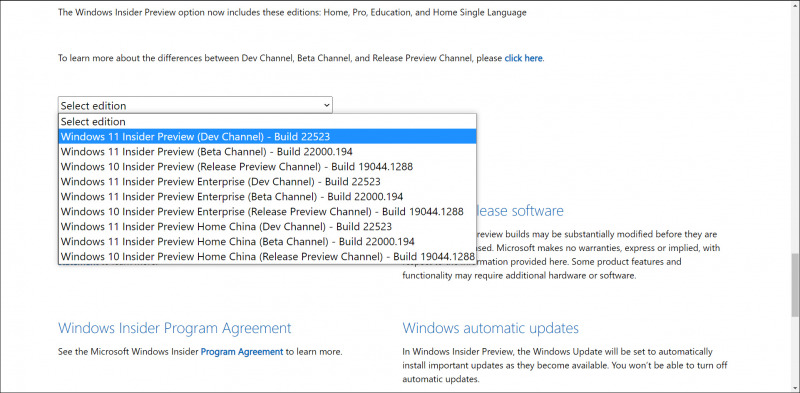Image resolution: width=800 pixels, height=393 pixels.
Task: Open the 'click here' channel differences link
Action: tap(523, 58)
